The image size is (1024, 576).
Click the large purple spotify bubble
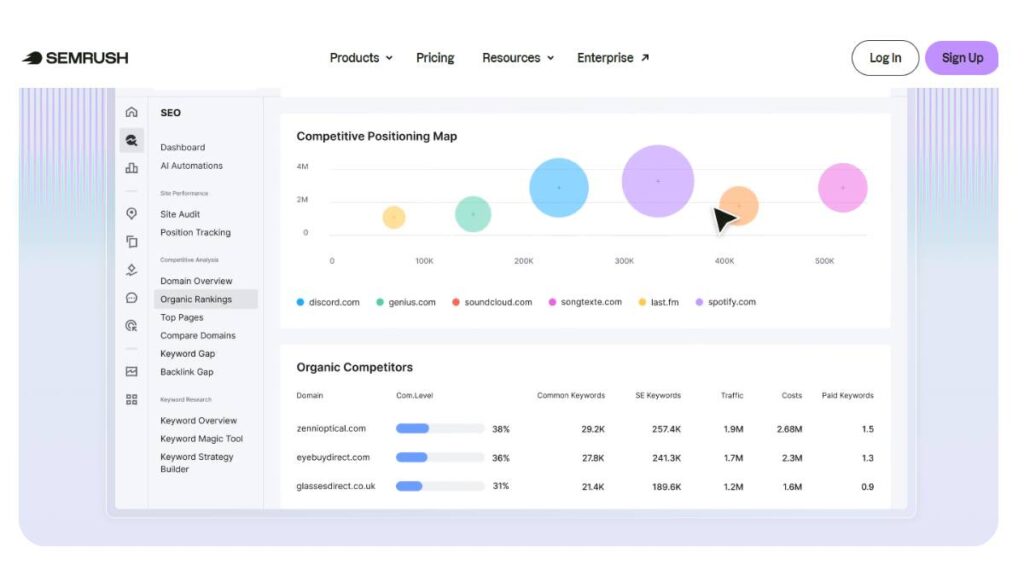pyautogui.click(x=658, y=181)
